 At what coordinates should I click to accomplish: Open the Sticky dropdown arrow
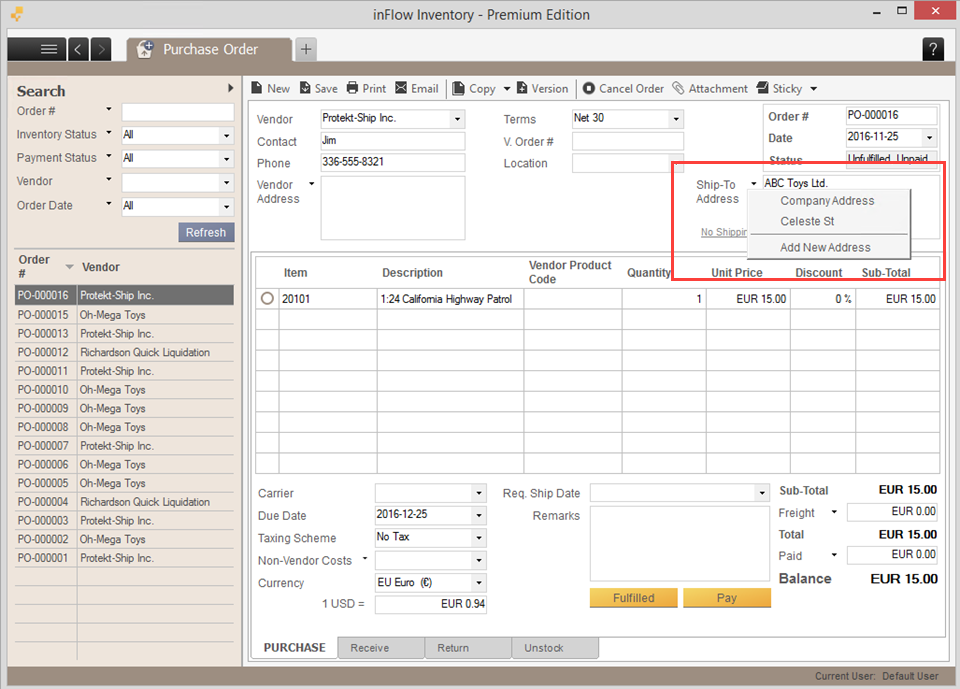[x=814, y=89]
